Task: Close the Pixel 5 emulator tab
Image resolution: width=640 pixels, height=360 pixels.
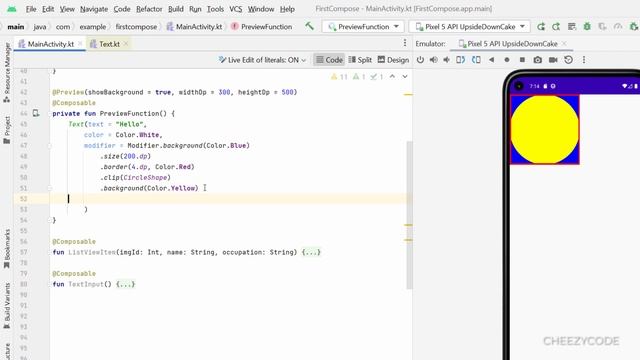Action: tap(564, 43)
